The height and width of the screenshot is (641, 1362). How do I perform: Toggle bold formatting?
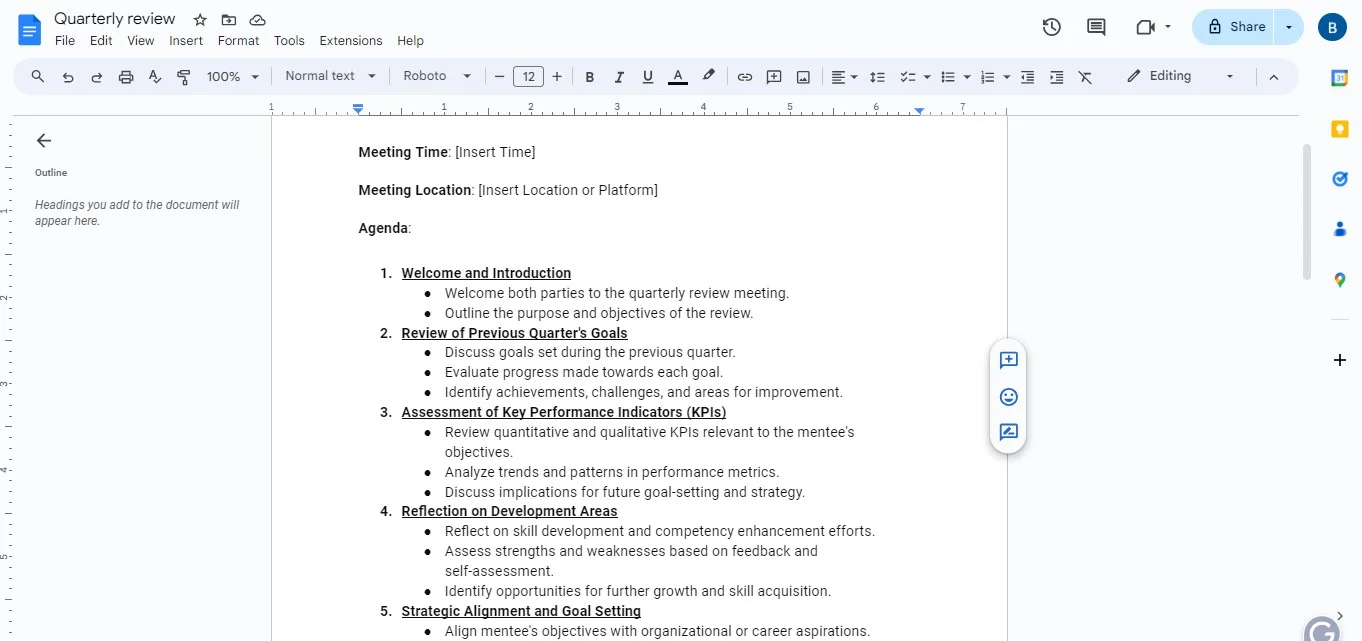click(x=590, y=76)
